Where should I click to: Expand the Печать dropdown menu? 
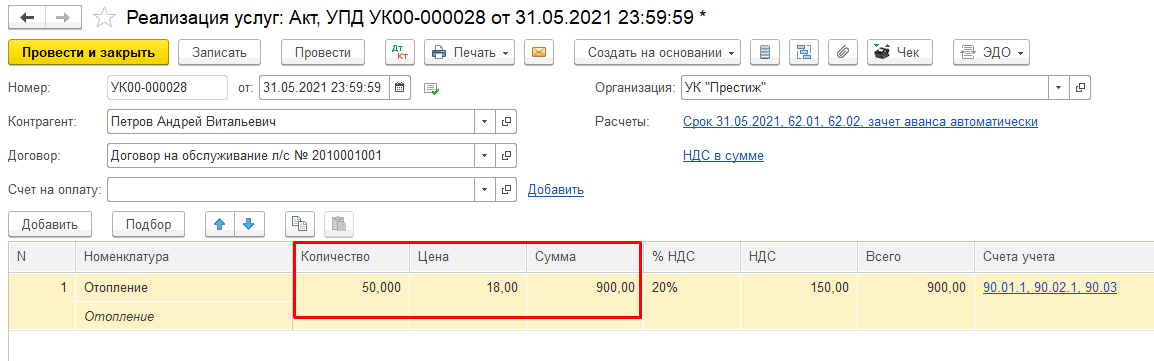coord(470,52)
